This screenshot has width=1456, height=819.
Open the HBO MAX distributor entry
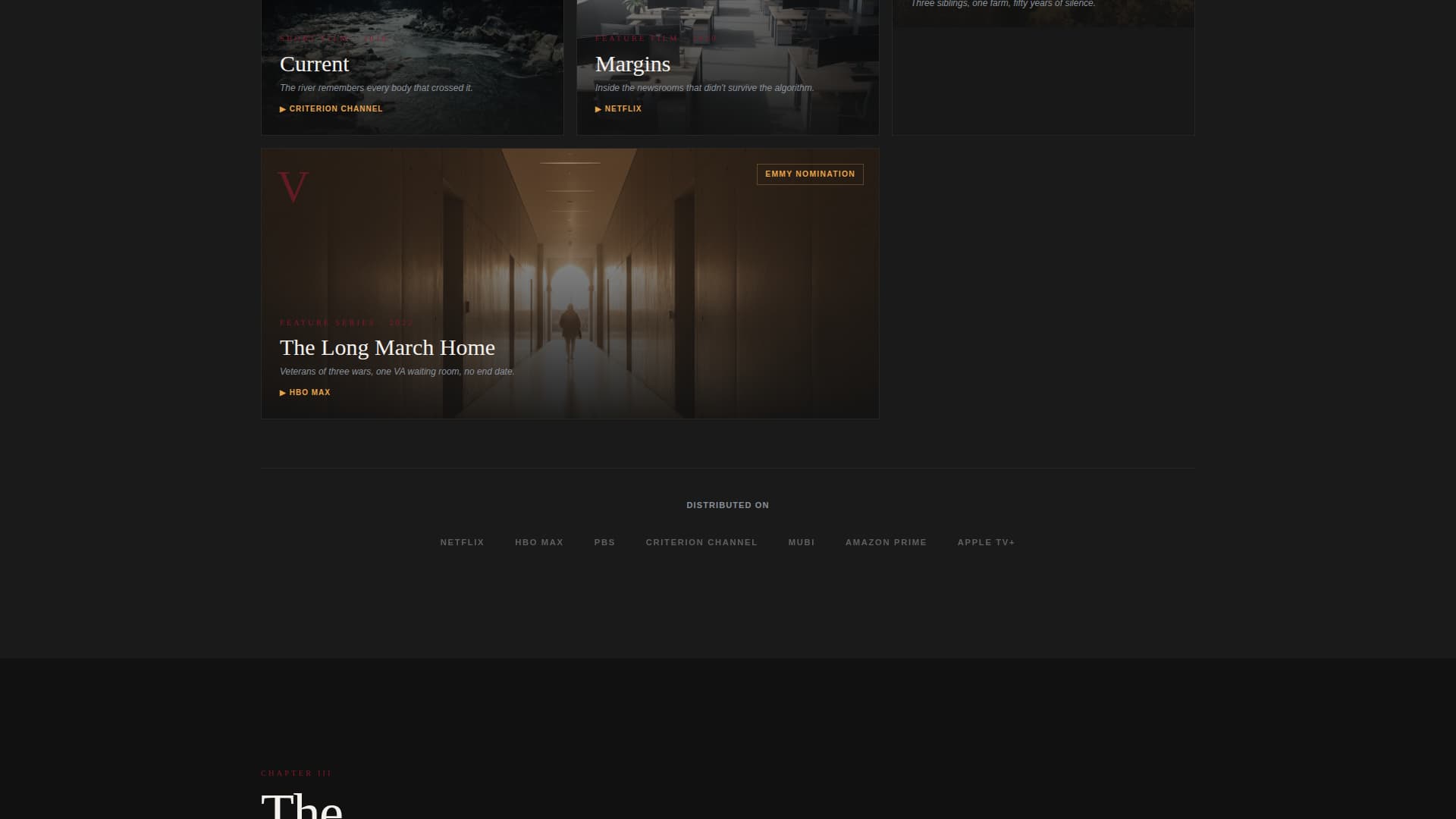point(539,542)
